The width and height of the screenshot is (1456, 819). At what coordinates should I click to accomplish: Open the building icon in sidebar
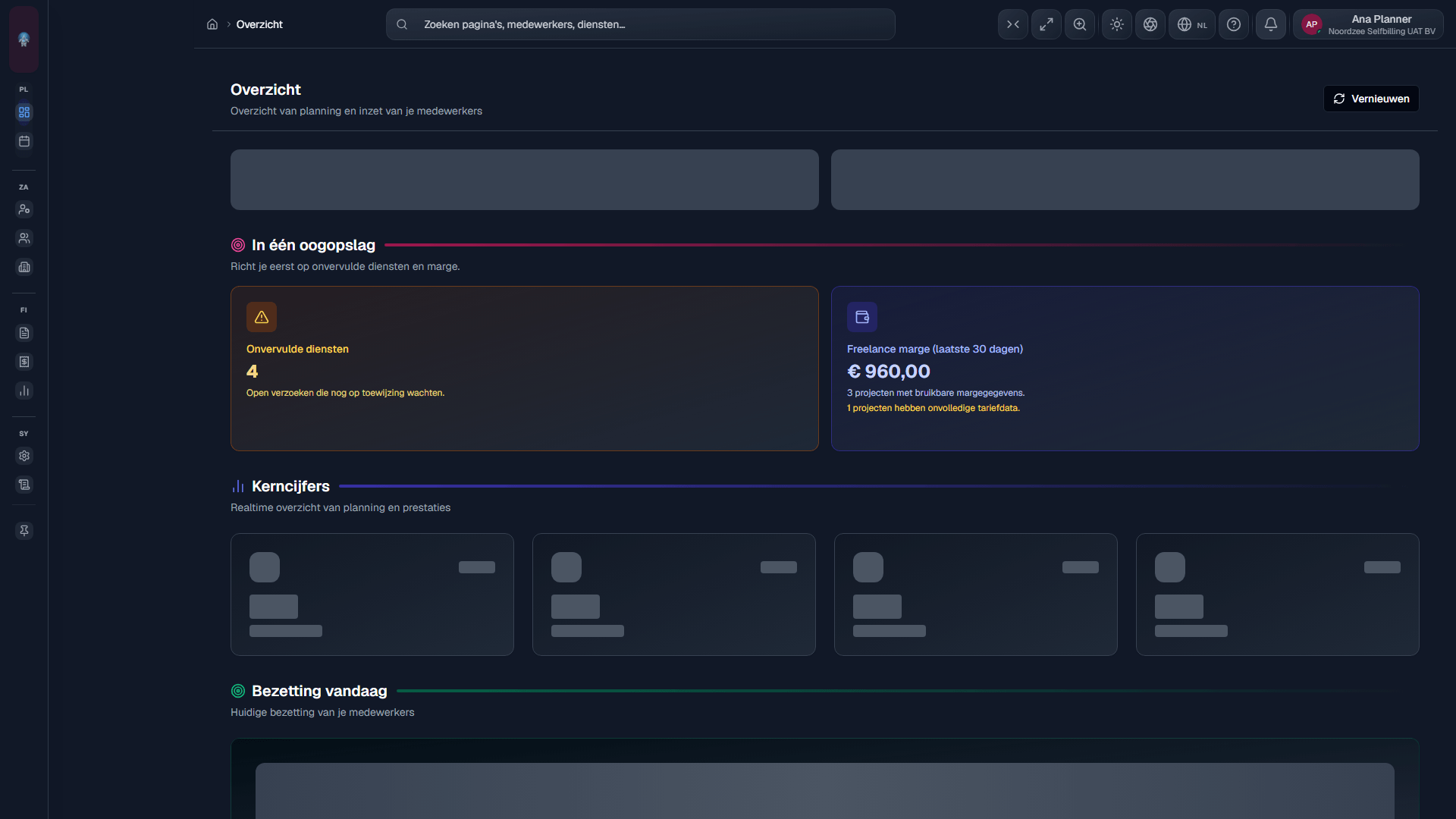24,267
